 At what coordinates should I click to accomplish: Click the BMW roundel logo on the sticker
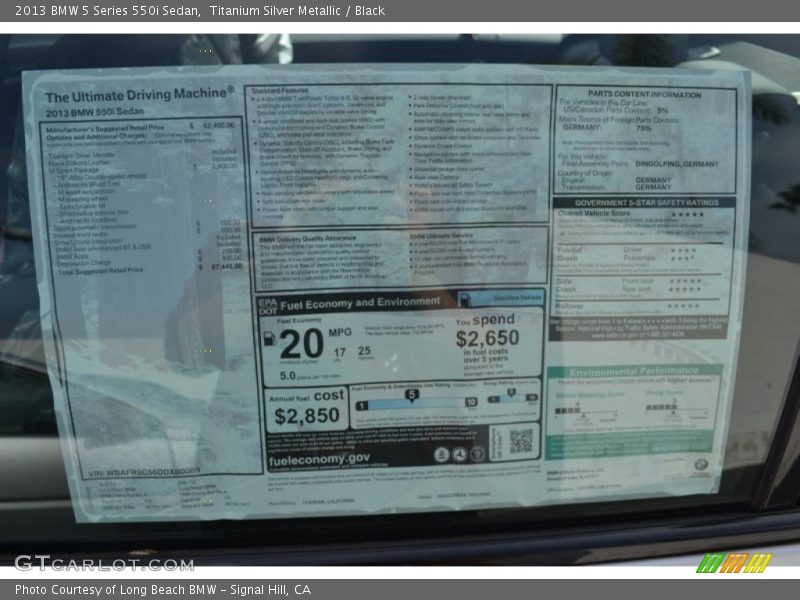click(703, 462)
